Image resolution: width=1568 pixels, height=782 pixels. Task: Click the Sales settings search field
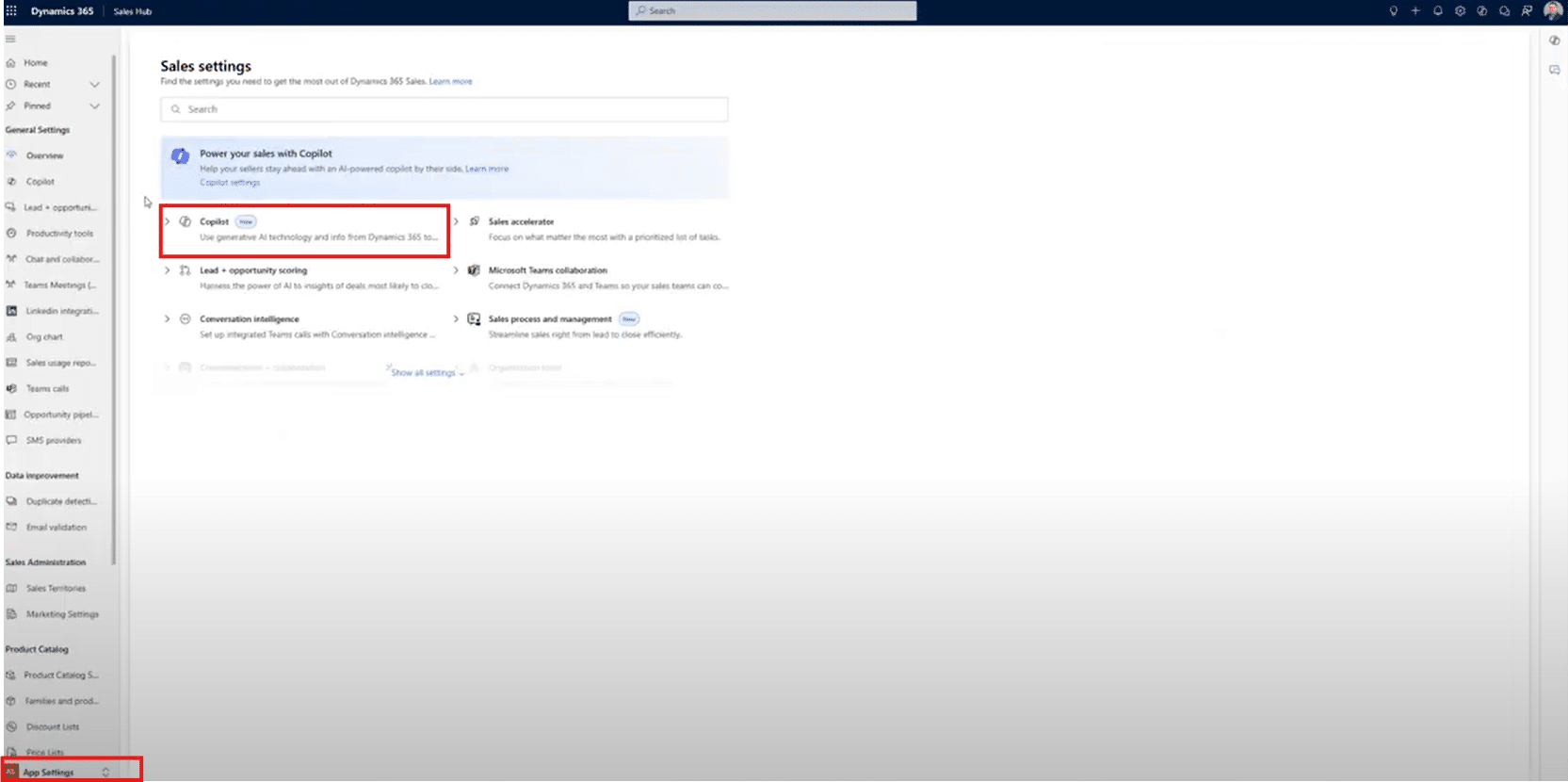pyautogui.click(x=444, y=109)
